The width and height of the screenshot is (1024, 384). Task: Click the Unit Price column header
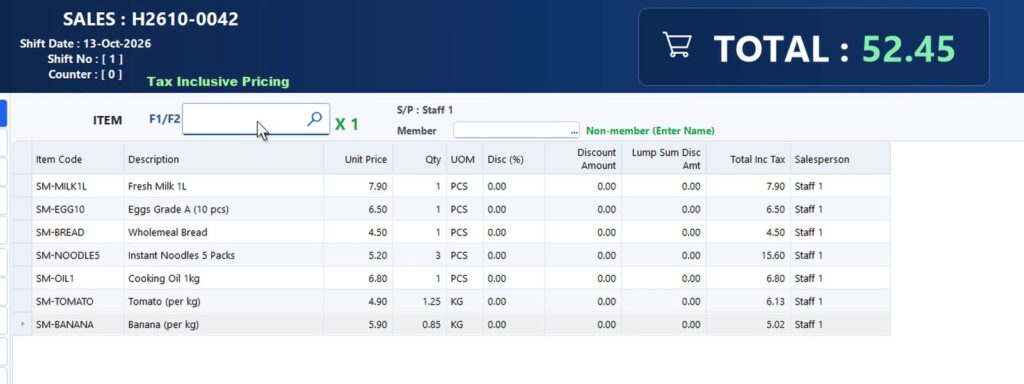(x=358, y=159)
